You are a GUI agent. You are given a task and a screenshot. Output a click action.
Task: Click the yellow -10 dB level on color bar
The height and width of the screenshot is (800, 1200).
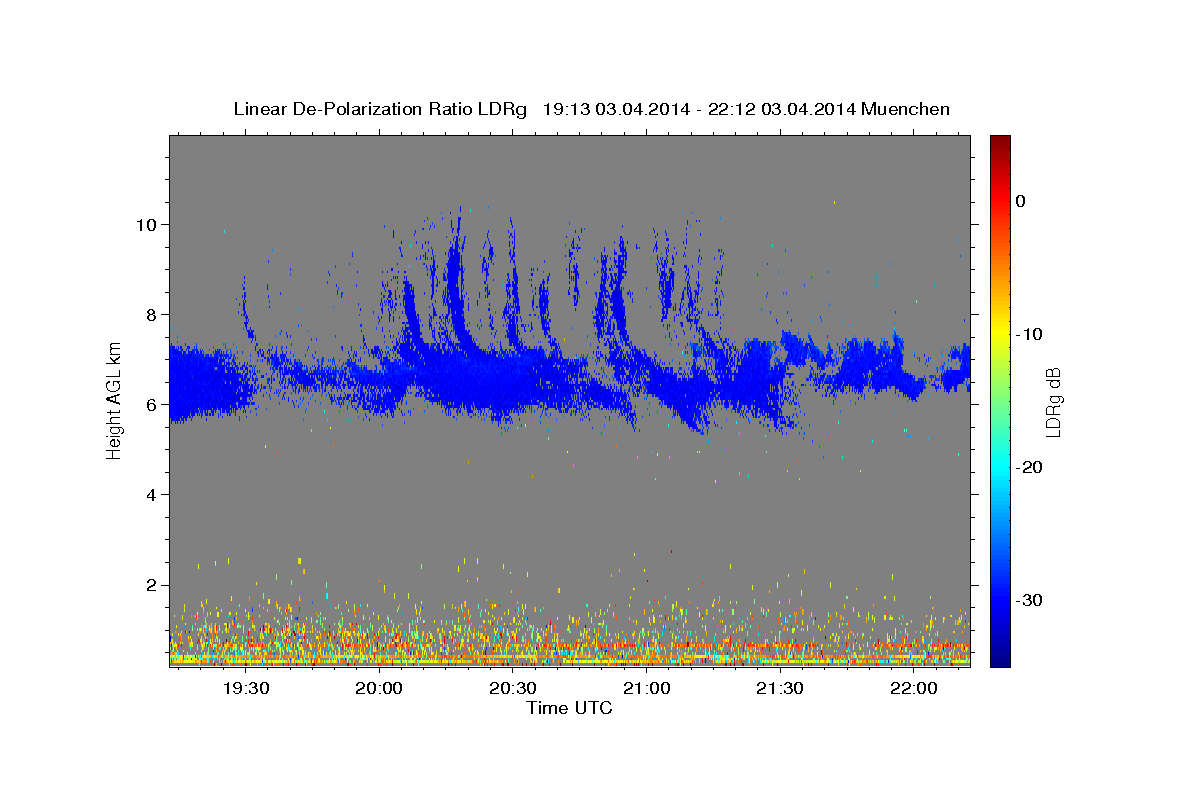[x=1000, y=334]
